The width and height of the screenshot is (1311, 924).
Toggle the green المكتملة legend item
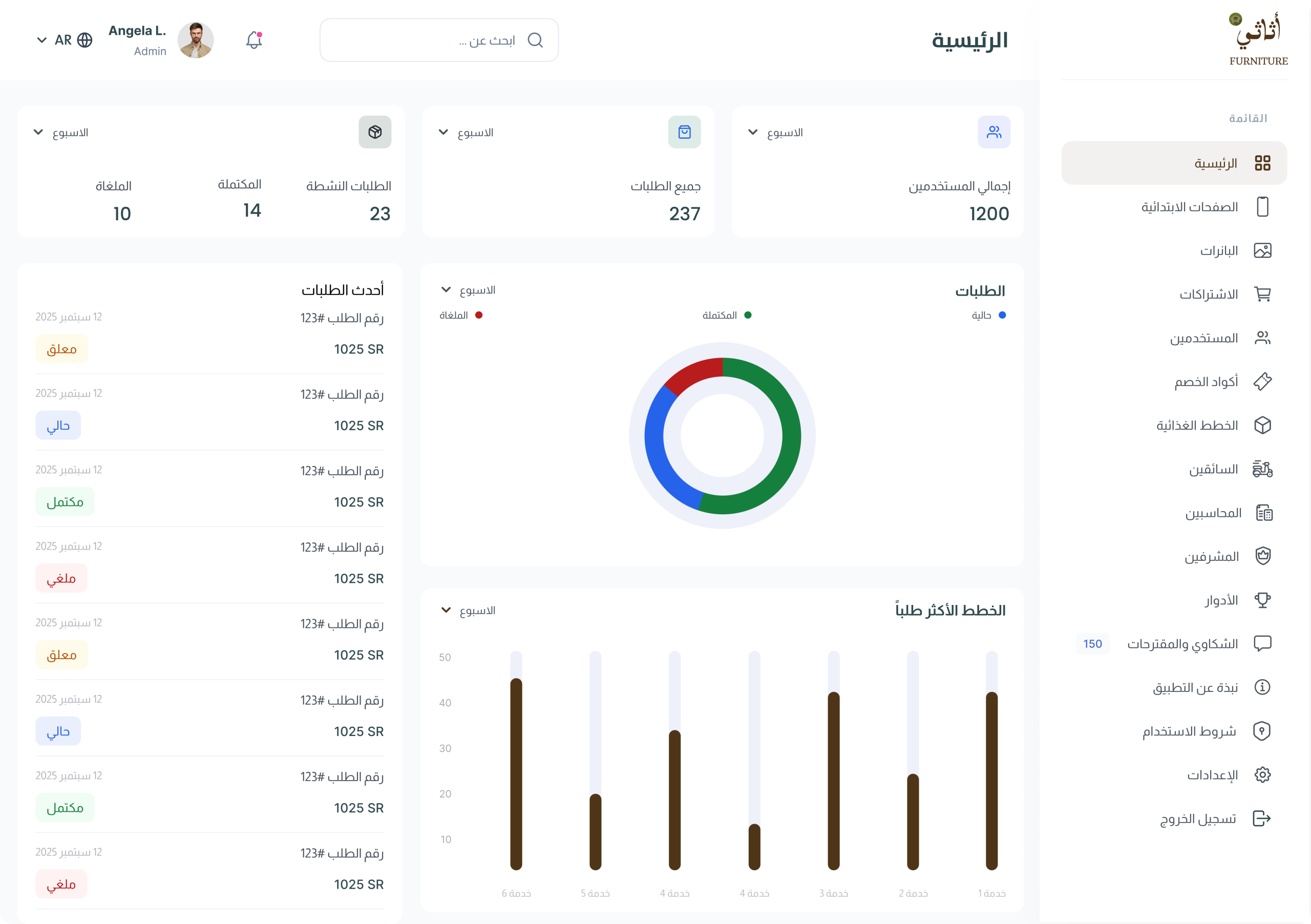coord(726,315)
